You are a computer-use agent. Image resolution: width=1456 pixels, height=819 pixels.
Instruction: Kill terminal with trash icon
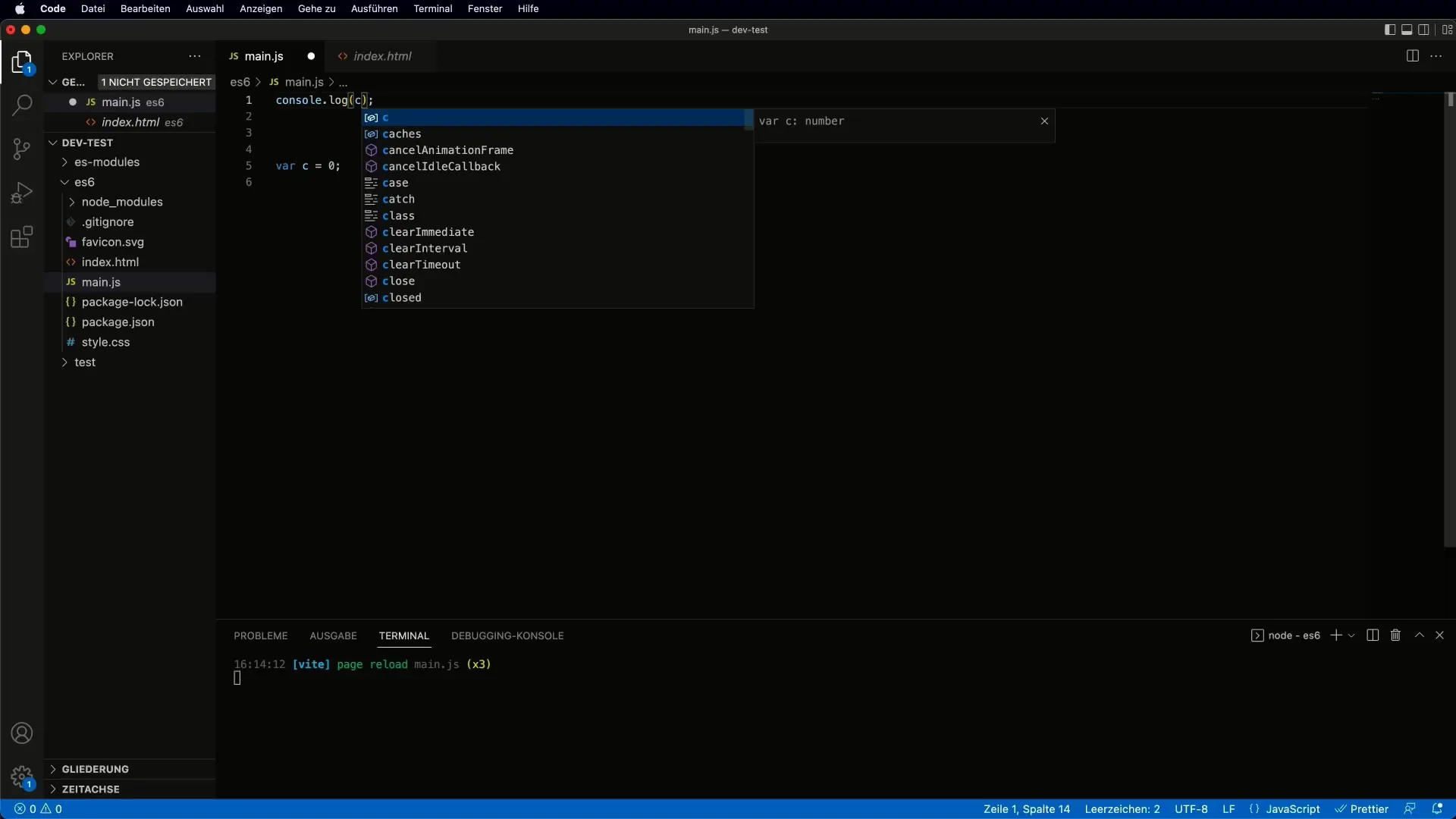coord(1395,635)
